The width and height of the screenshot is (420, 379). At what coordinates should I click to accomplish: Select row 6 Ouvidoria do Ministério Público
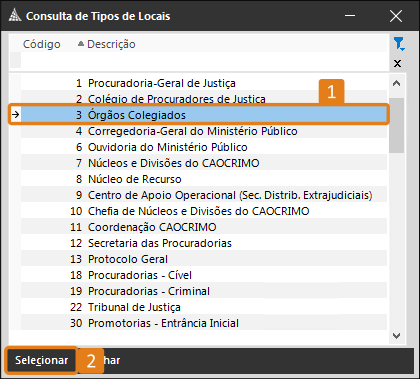tap(204, 147)
